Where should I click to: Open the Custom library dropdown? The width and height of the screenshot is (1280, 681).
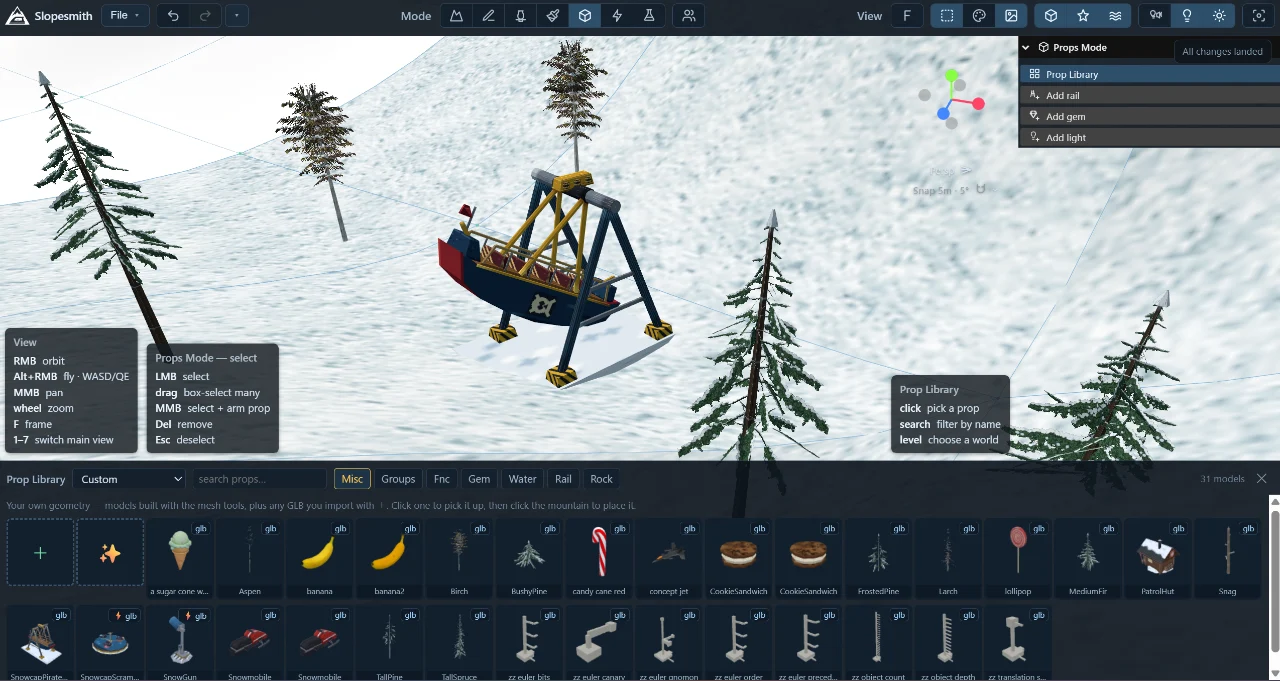point(131,479)
